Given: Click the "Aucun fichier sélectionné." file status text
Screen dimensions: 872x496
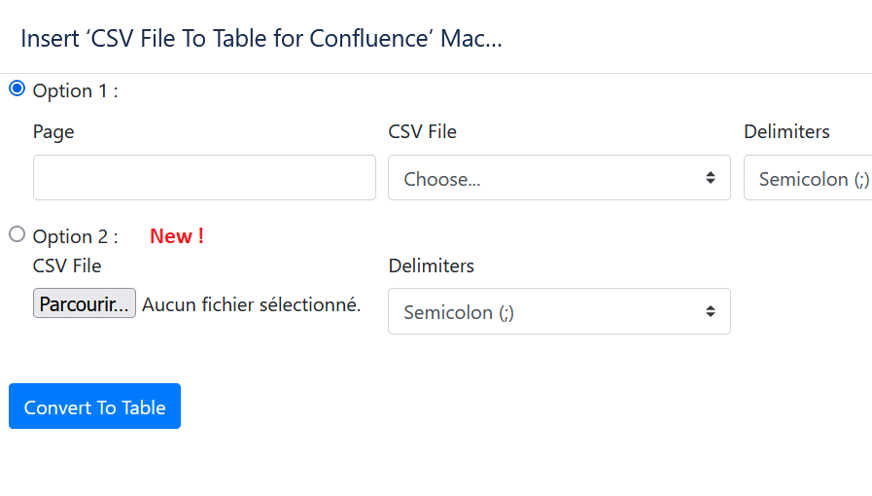Looking at the screenshot, I should (x=251, y=305).
